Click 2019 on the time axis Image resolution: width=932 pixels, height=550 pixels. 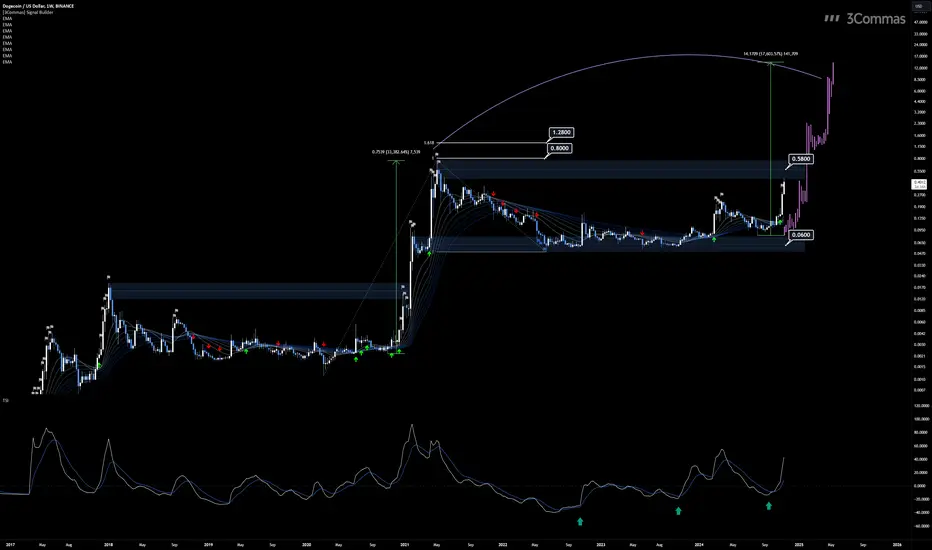(x=208, y=544)
